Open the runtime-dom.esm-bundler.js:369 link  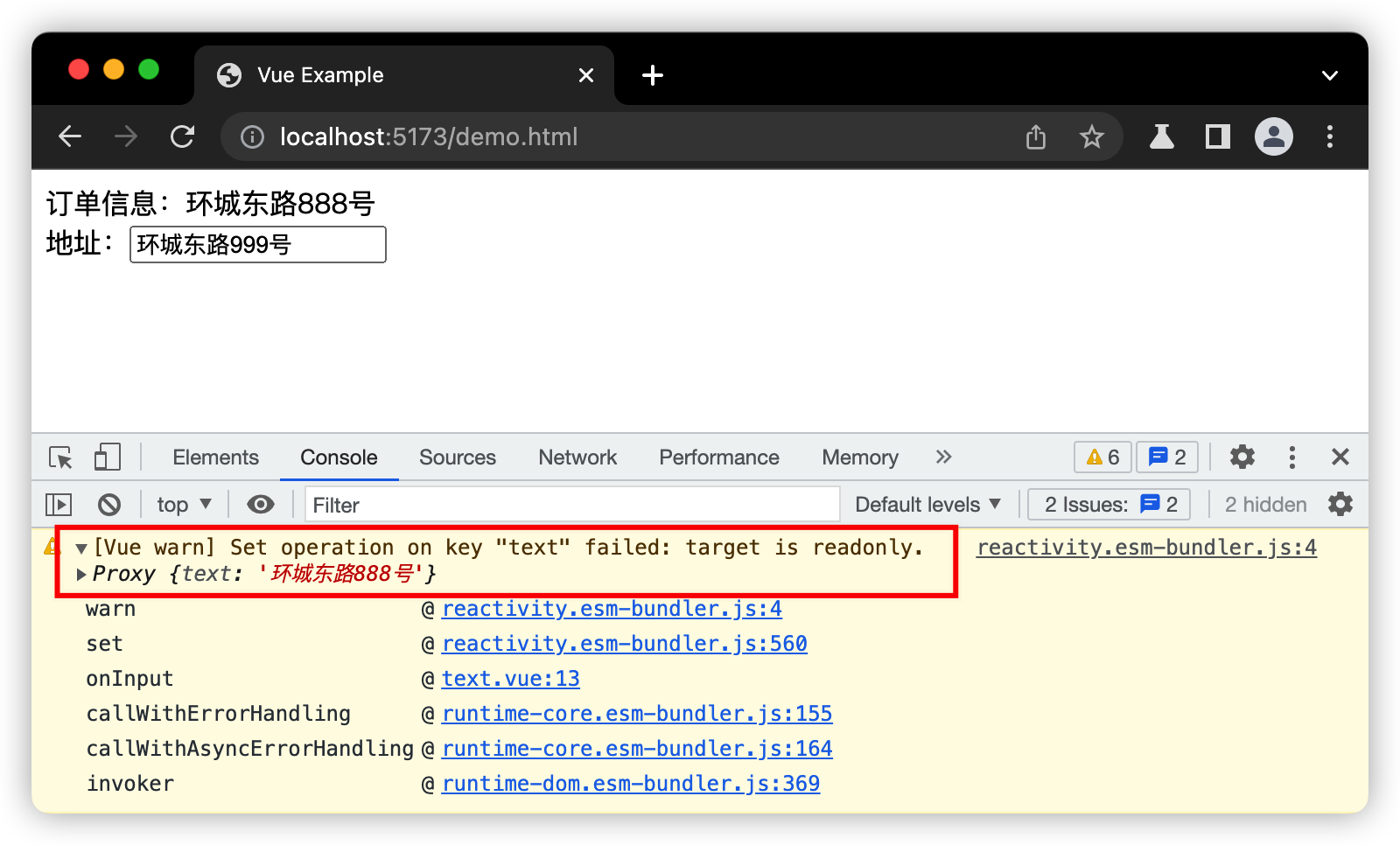(630, 784)
